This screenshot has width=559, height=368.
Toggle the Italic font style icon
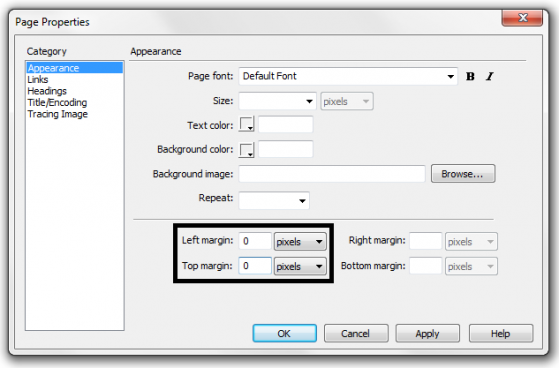tap(490, 76)
